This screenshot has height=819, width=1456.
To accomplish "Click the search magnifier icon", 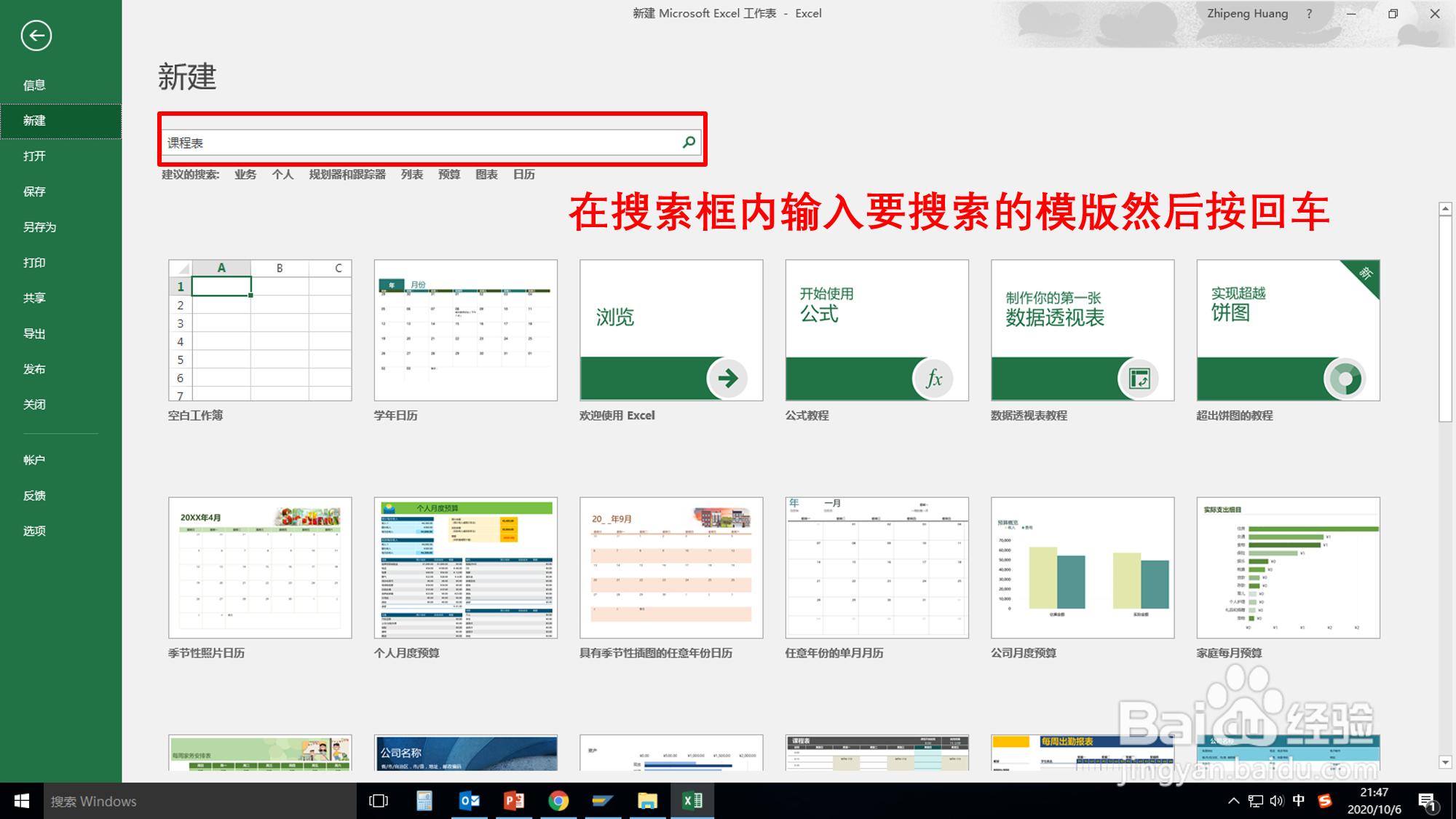I will point(689,142).
